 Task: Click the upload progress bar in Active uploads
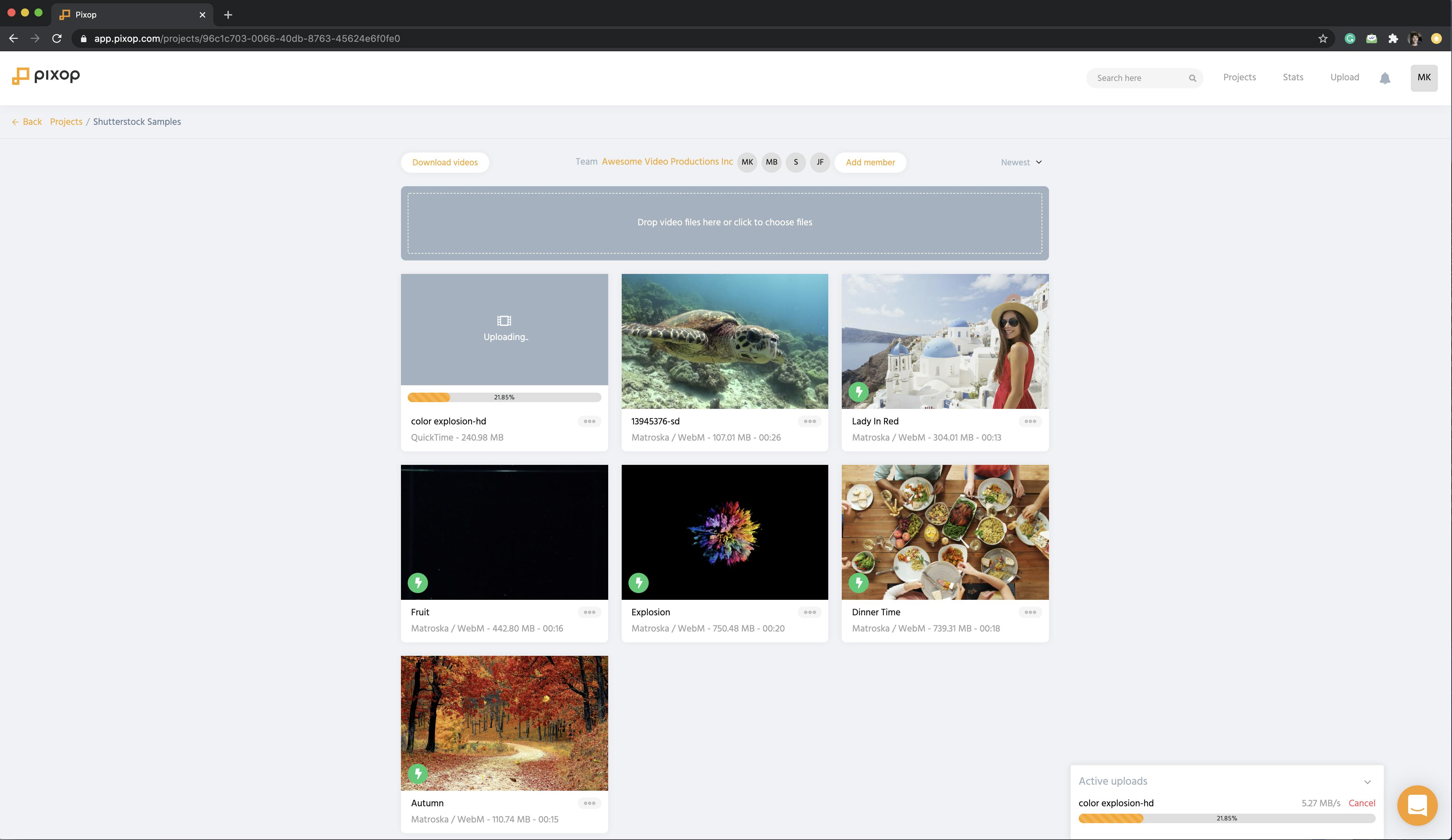coord(1226,818)
